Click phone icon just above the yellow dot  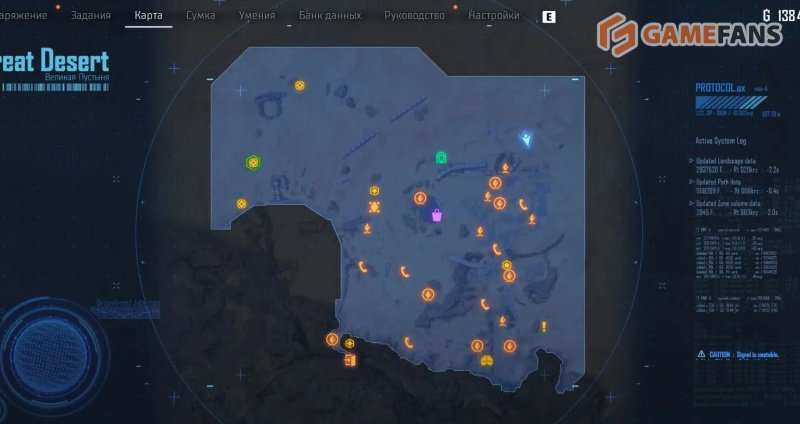[x=496, y=250]
